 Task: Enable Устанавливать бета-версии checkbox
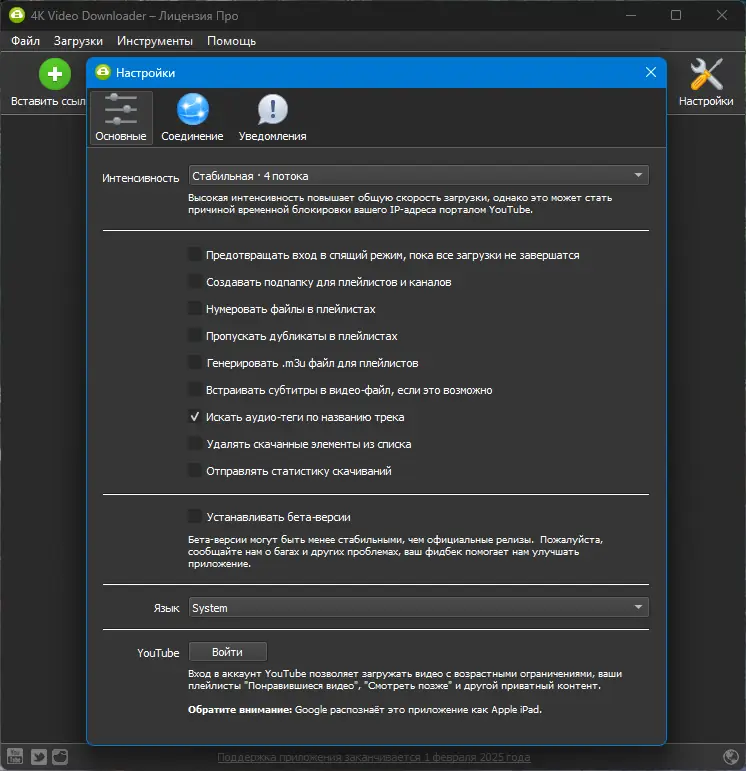coord(195,517)
